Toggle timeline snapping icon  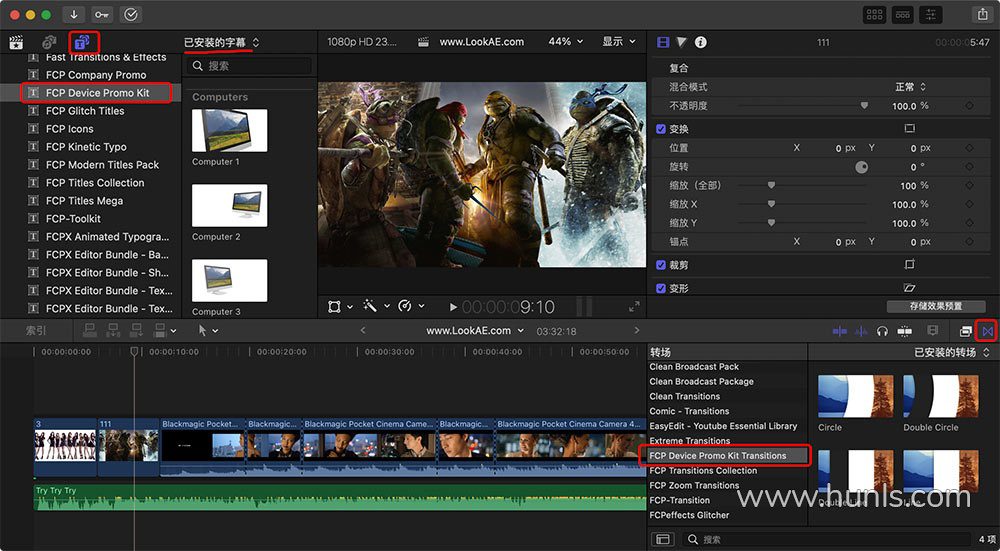[x=904, y=331]
